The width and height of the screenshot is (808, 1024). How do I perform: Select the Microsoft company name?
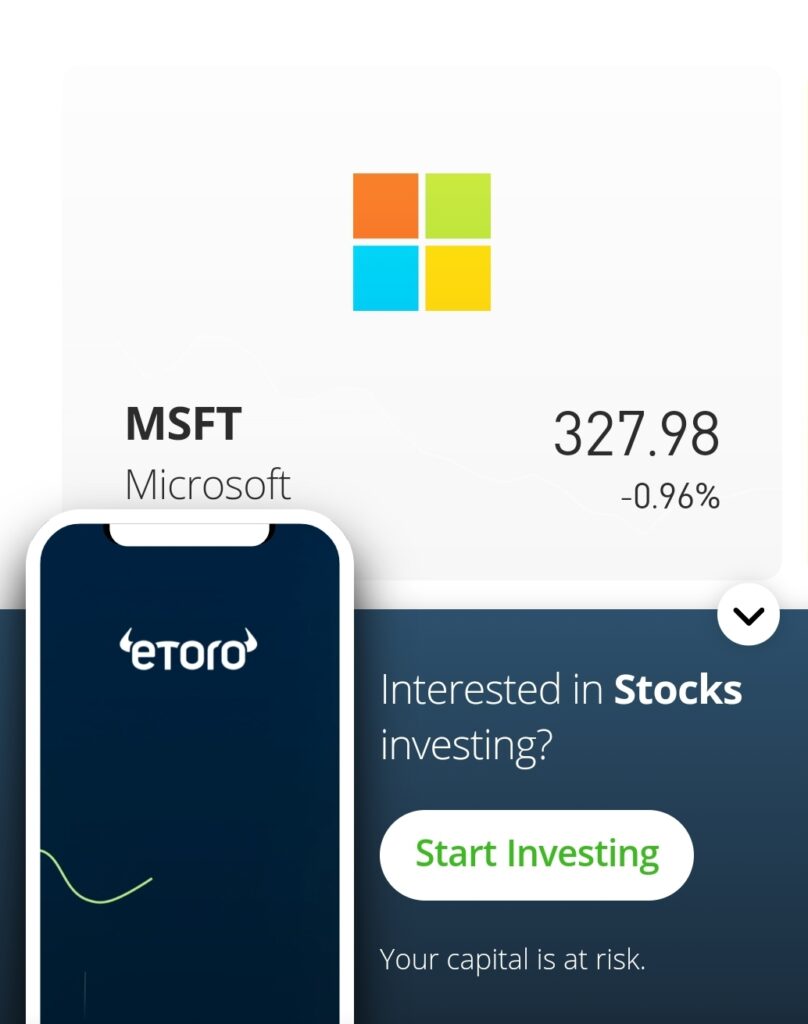point(208,484)
